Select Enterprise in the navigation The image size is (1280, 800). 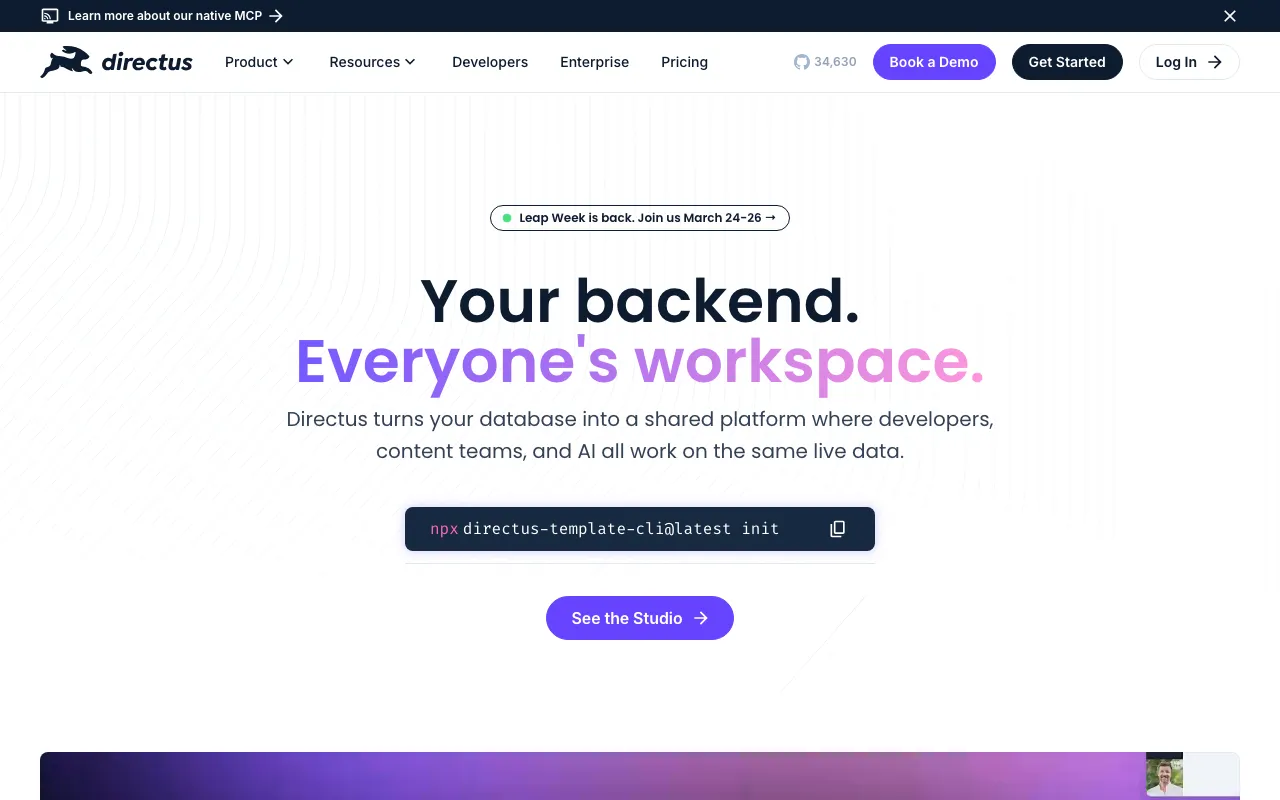tap(594, 61)
